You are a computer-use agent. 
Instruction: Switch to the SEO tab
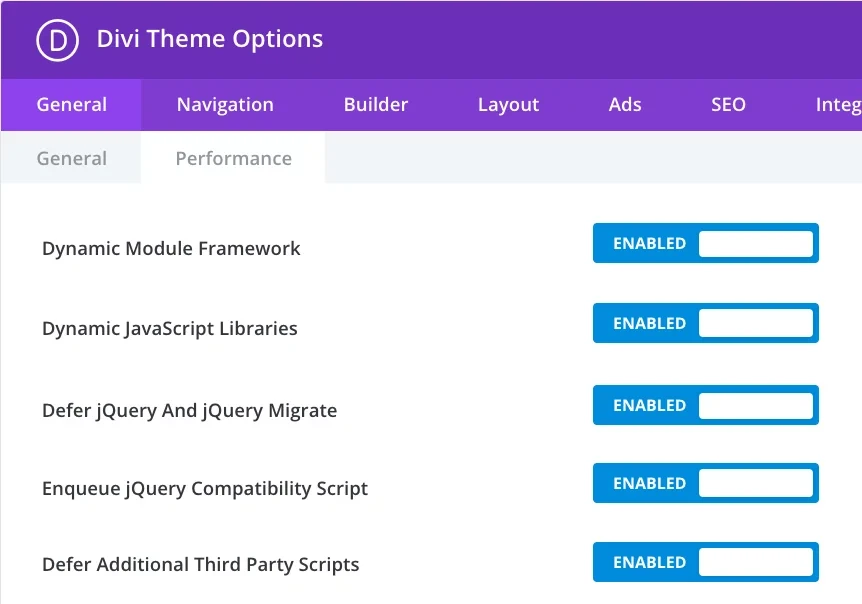coord(728,105)
